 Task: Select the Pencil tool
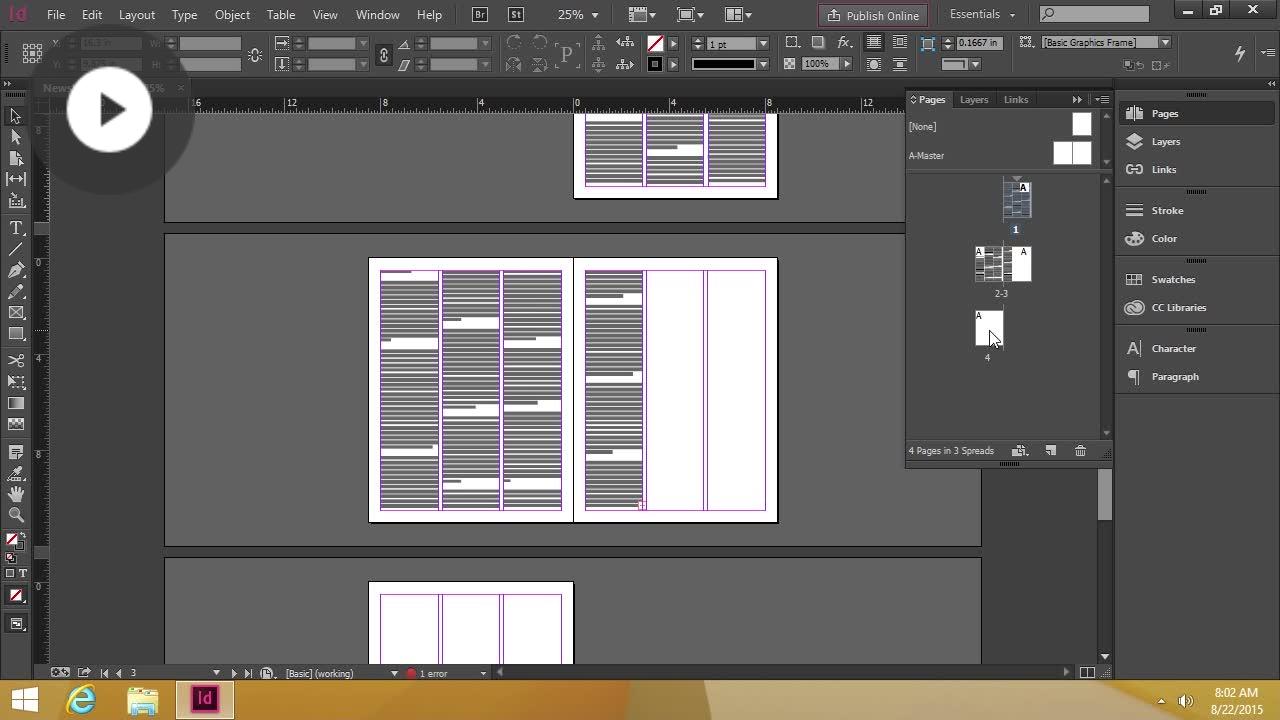[16, 292]
